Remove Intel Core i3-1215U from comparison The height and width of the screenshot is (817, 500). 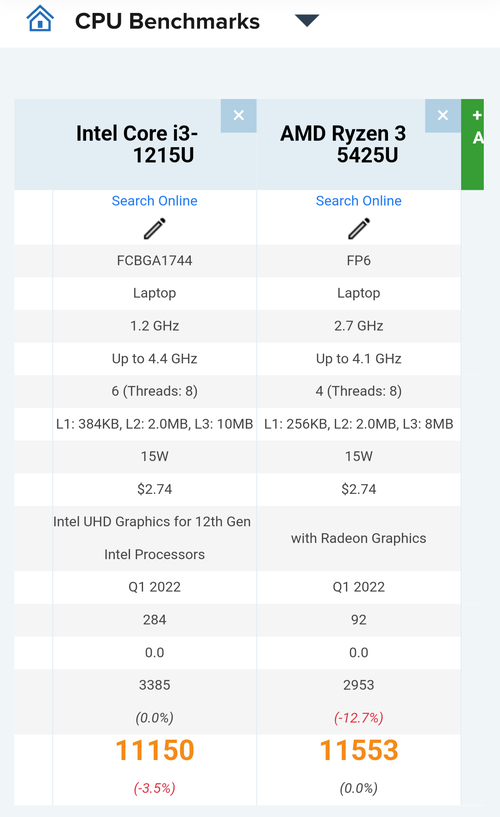239,115
